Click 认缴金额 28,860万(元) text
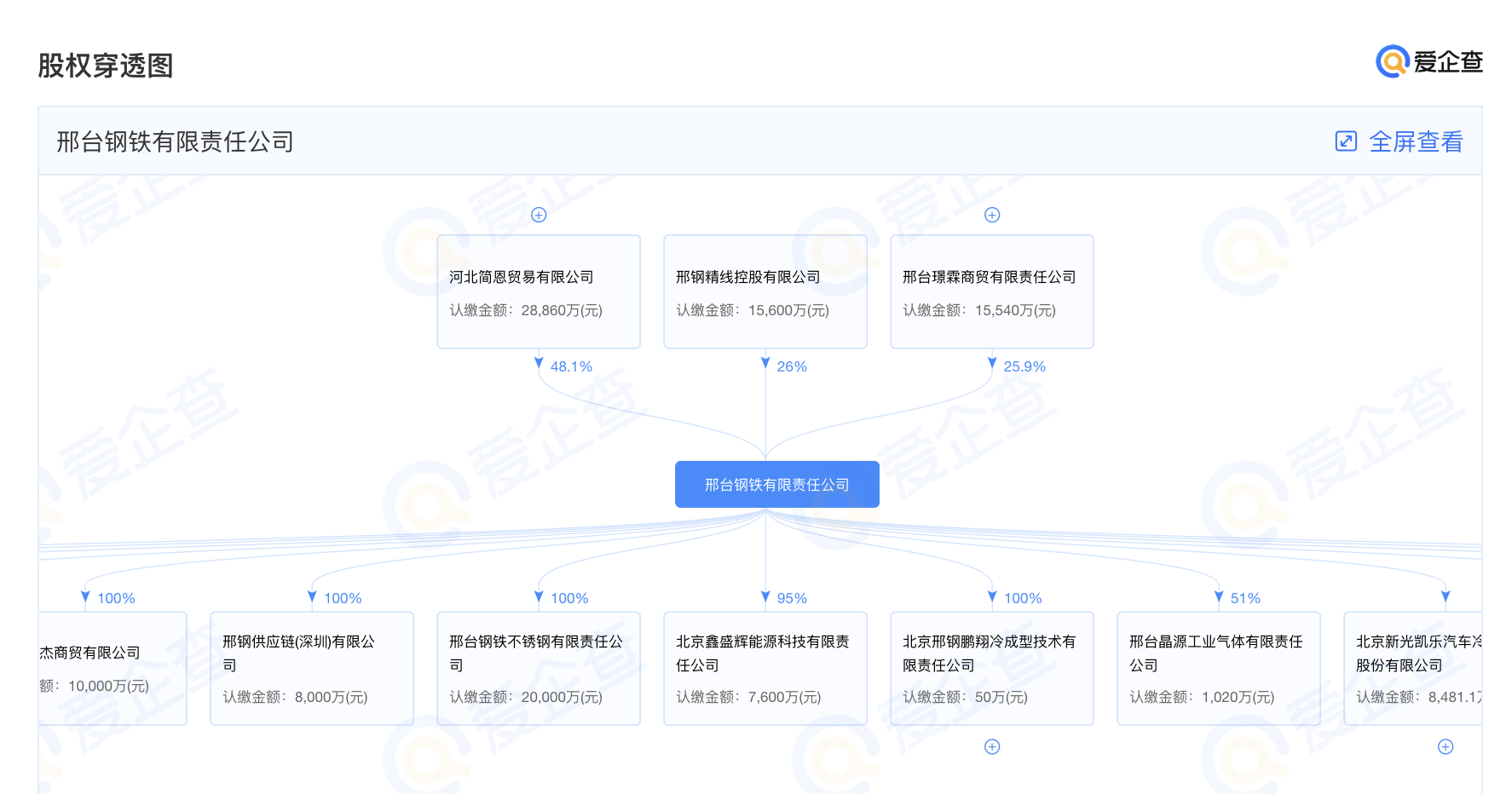 [x=526, y=310]
